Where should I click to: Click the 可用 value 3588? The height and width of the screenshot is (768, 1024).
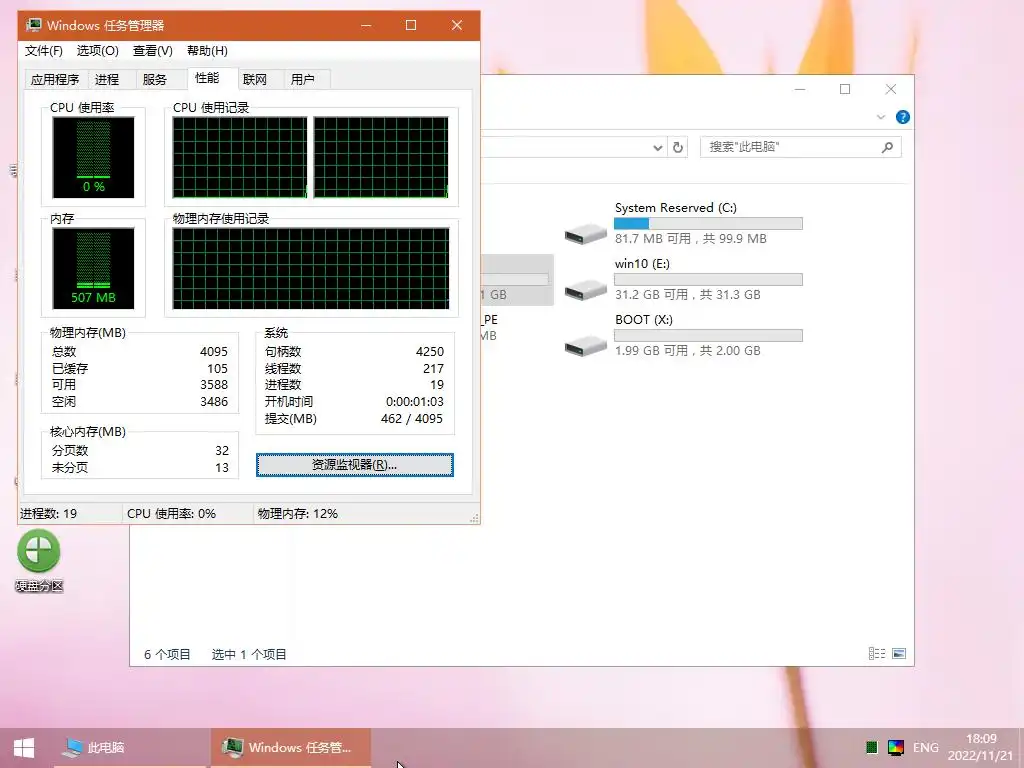[x=214, y=385]
